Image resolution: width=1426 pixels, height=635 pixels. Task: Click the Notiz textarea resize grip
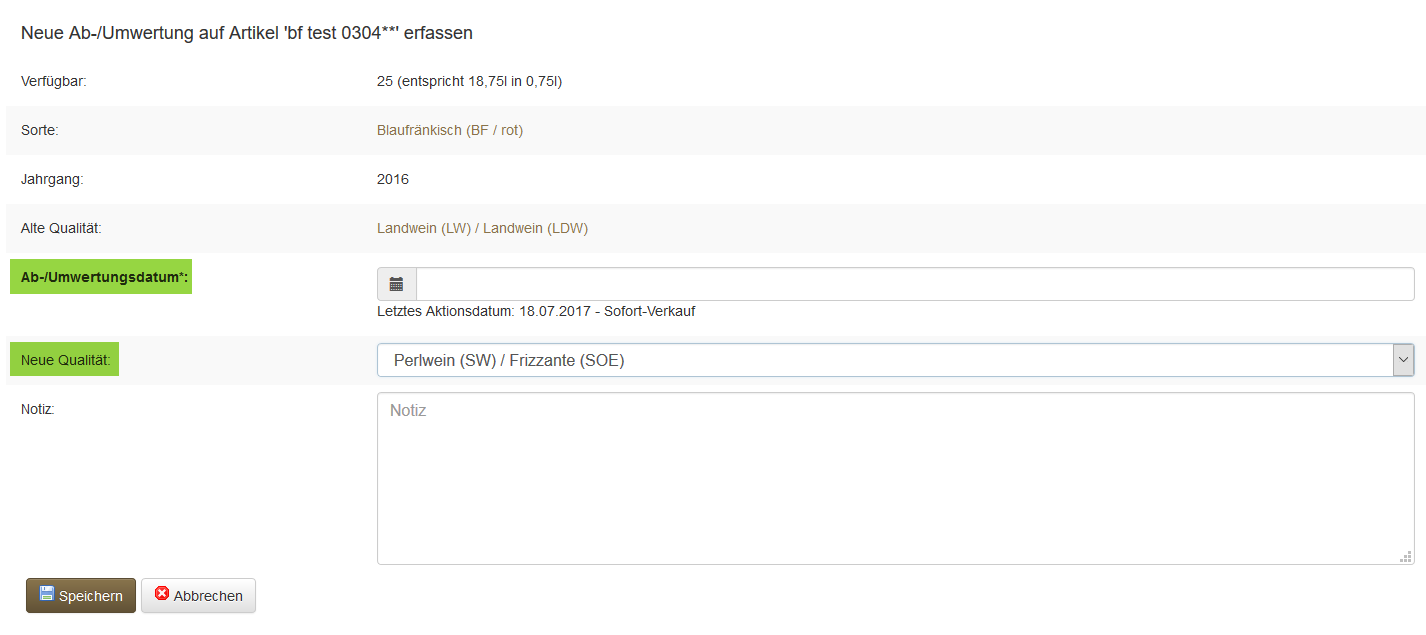pyautogui.click(x=1407, y=557)
